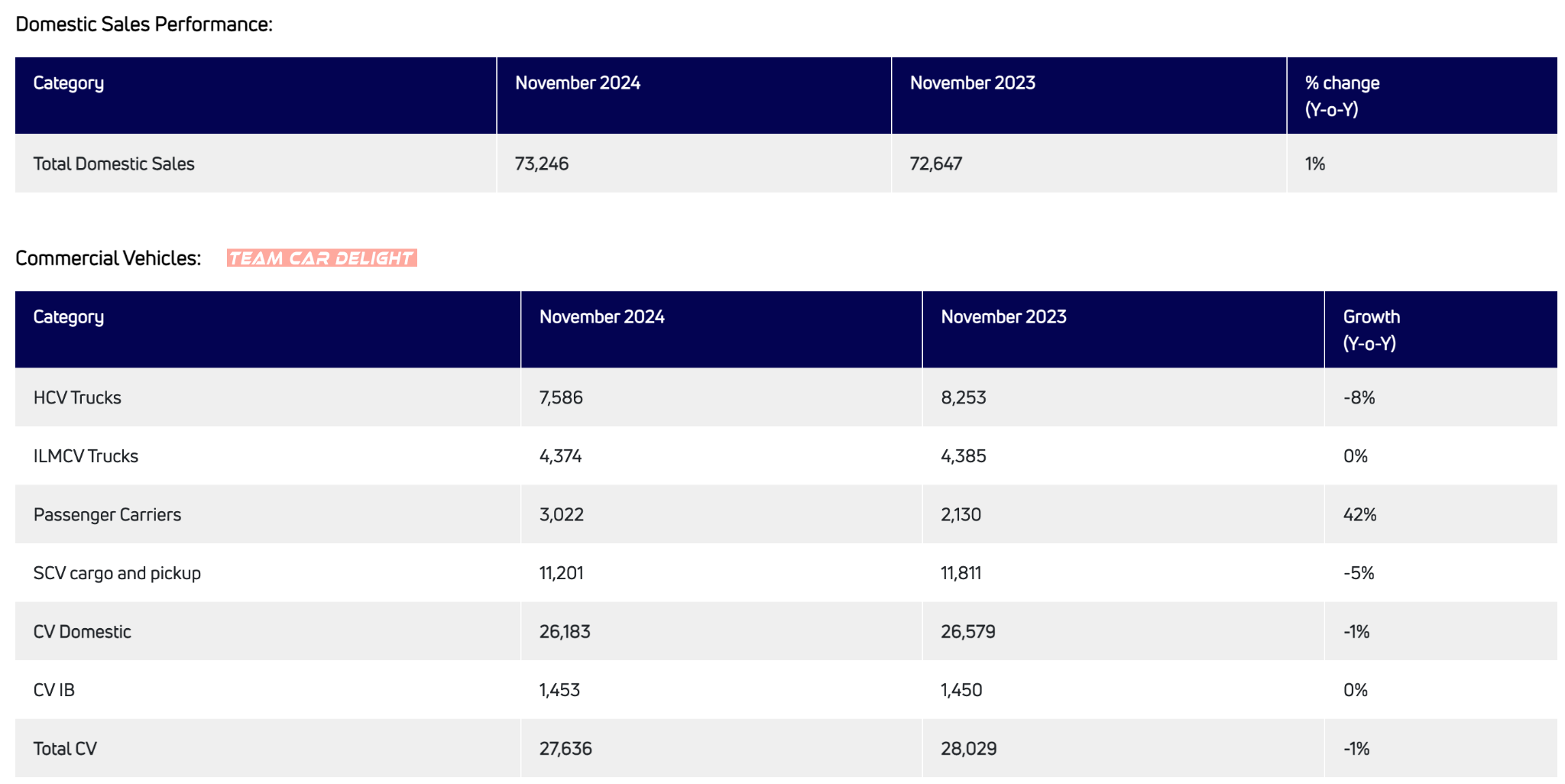Select Total CV value 27,636

click(565, 749)
